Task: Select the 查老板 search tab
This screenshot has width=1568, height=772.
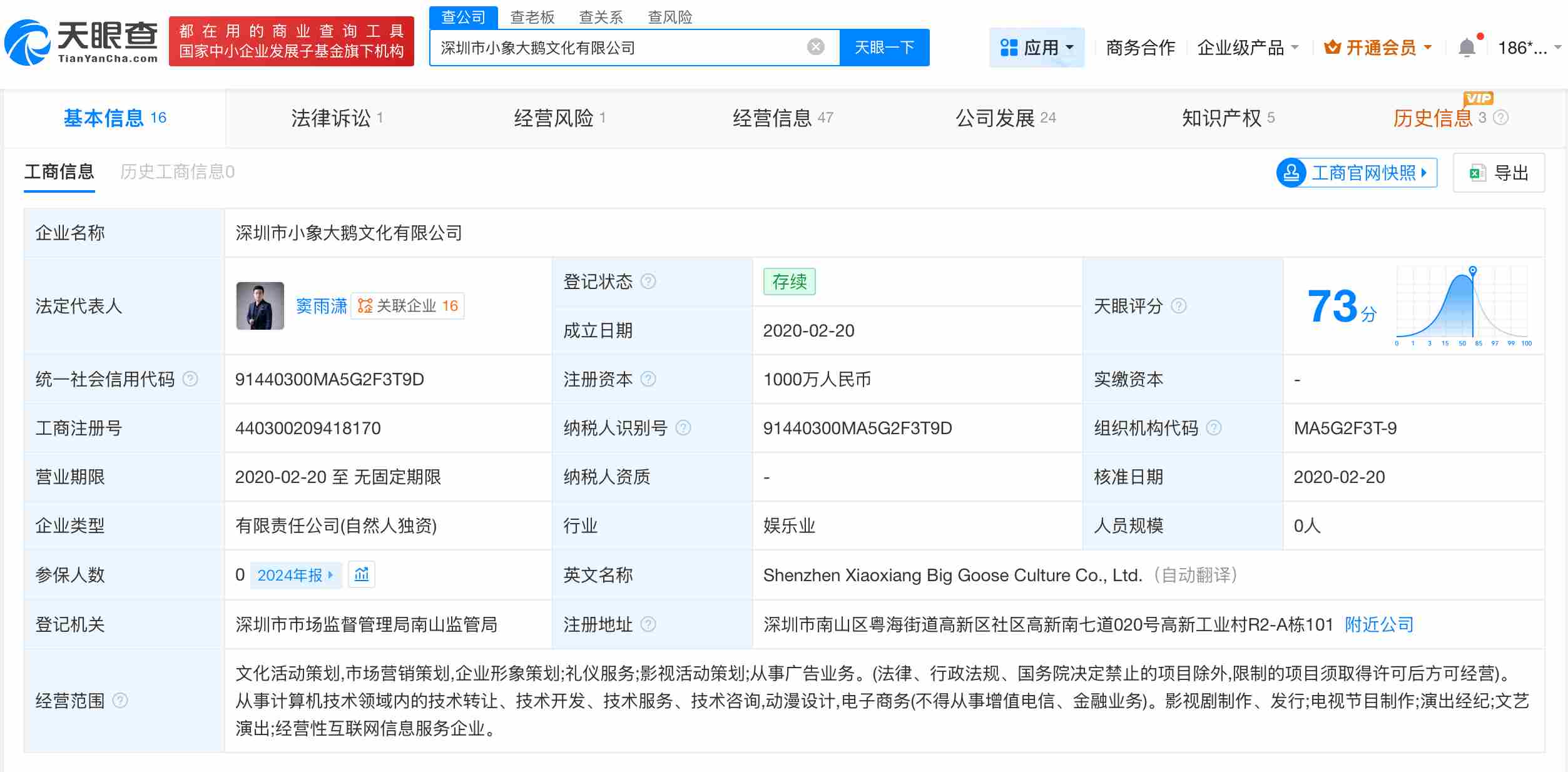Action: point(531,17)
